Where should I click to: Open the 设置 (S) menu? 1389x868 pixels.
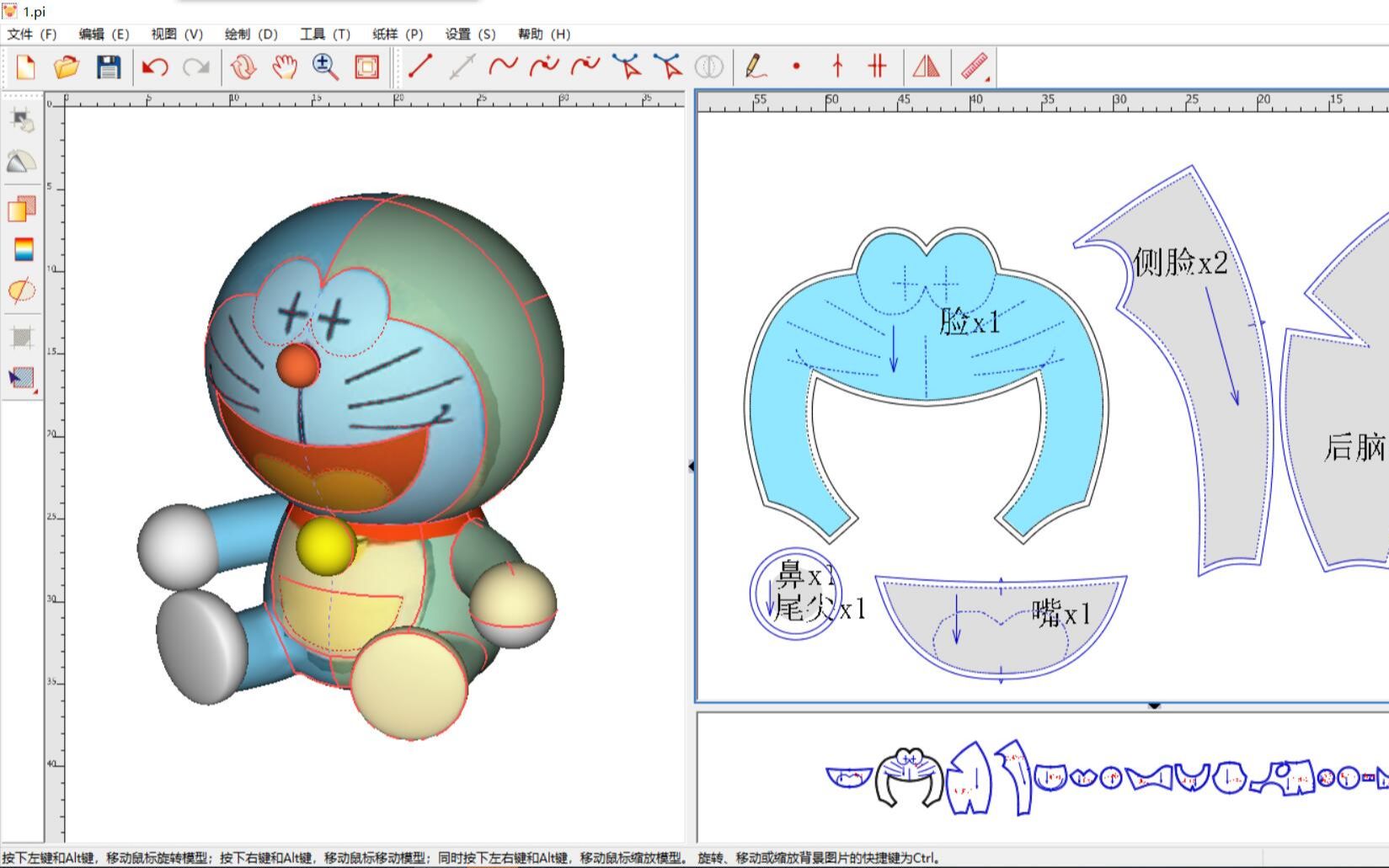[470, 34]
